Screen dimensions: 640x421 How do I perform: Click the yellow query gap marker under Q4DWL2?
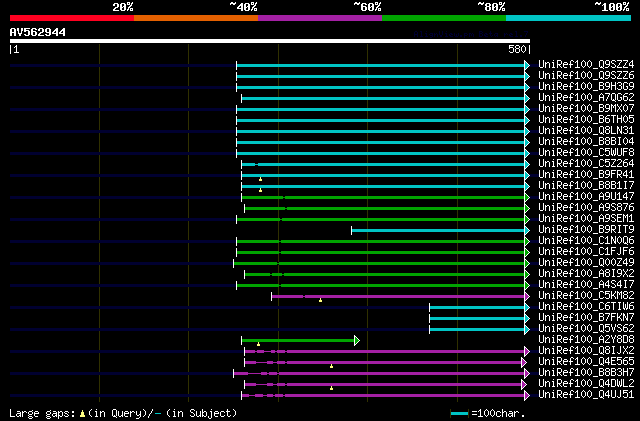[331, 388]
